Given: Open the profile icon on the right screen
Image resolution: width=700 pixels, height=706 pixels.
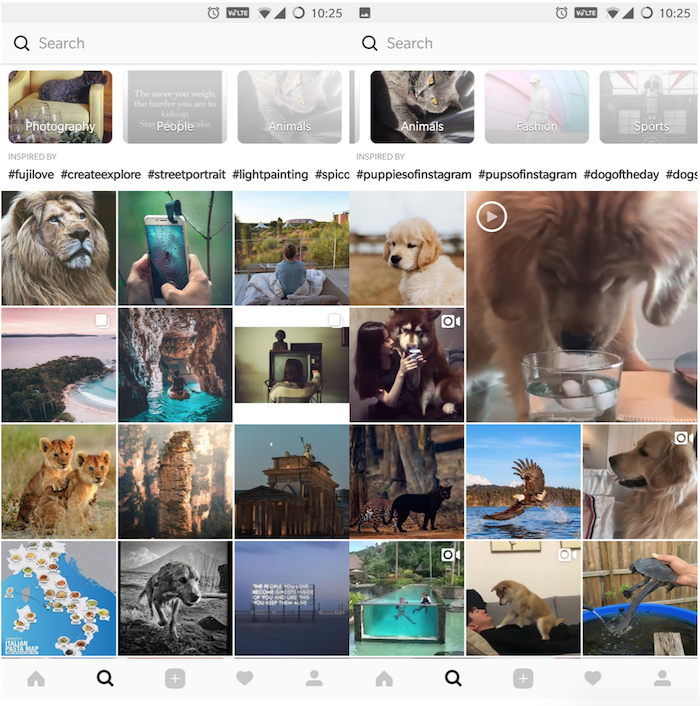Looking at the screenshot, I should [662, 679].
